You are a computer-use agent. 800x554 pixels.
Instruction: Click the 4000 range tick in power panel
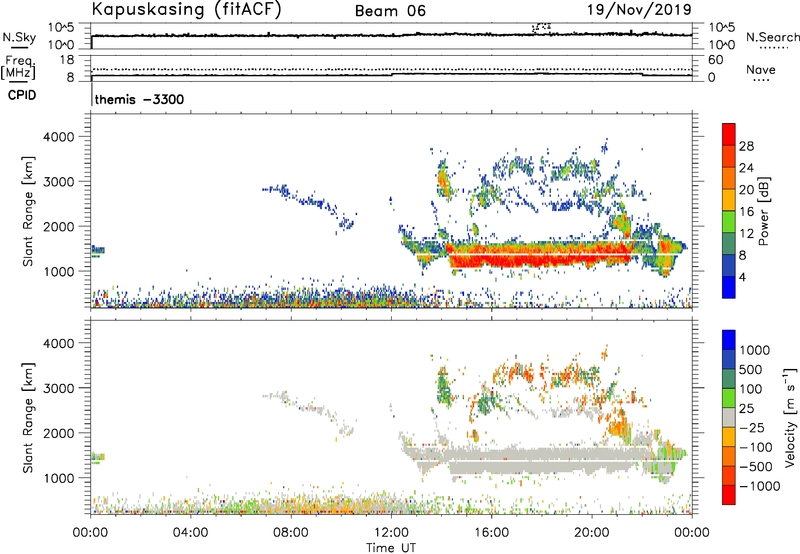[59, 137]
